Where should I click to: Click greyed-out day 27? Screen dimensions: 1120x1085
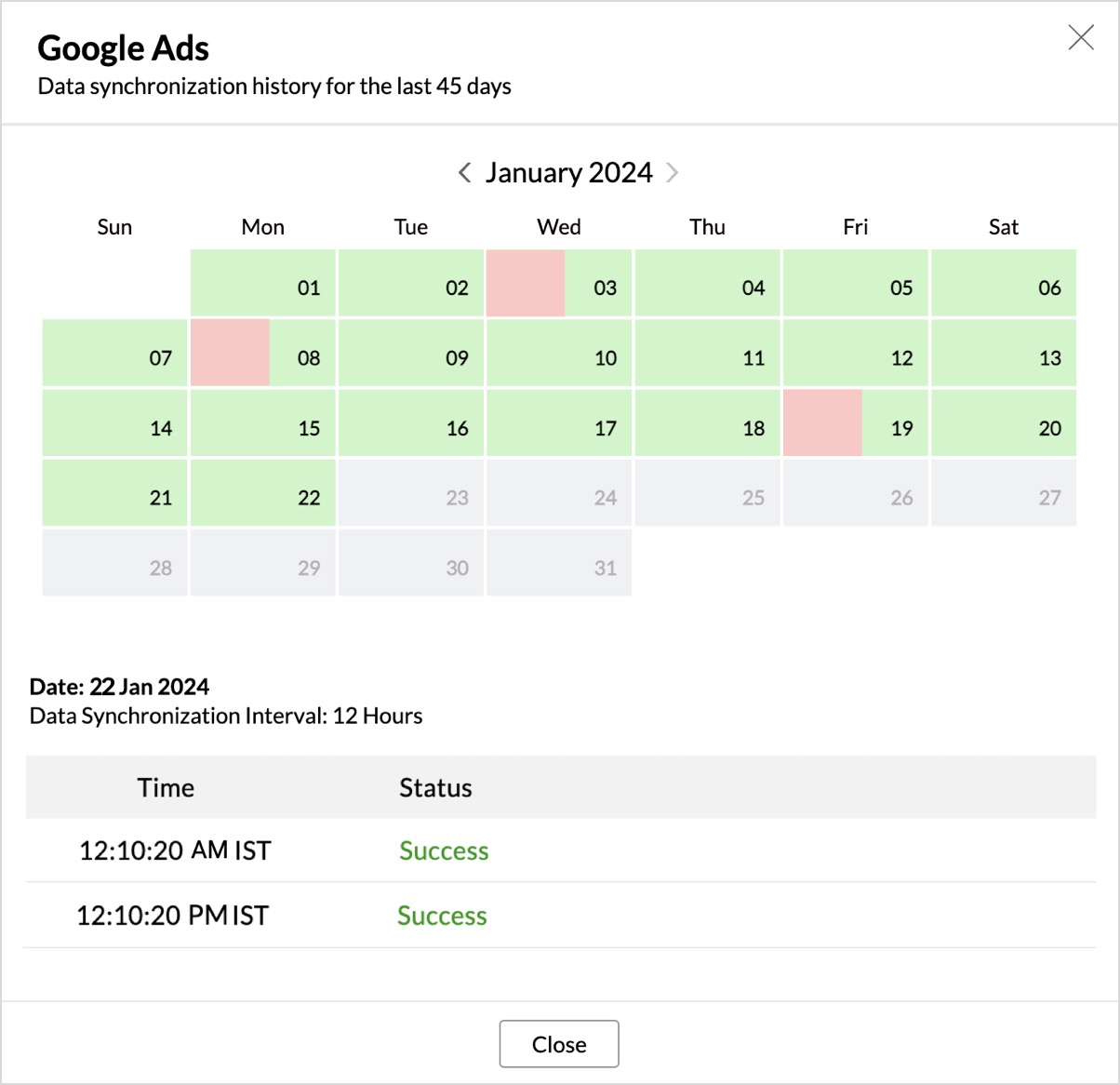(x=1004, y=493)
